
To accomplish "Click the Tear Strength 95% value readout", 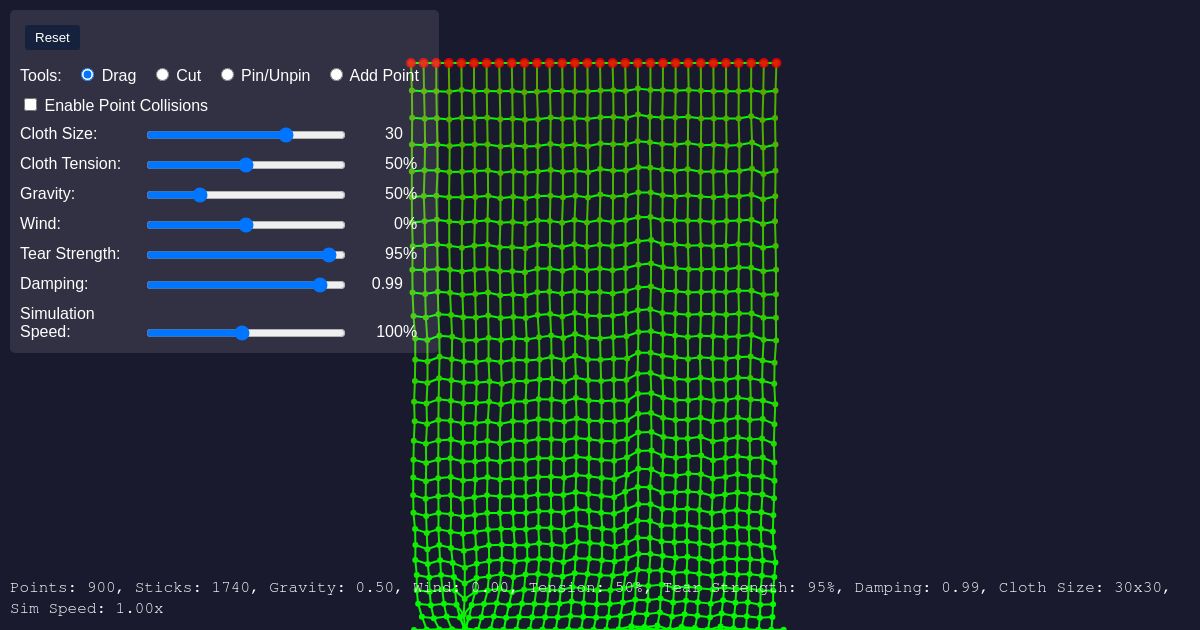I will click(400, 254).
